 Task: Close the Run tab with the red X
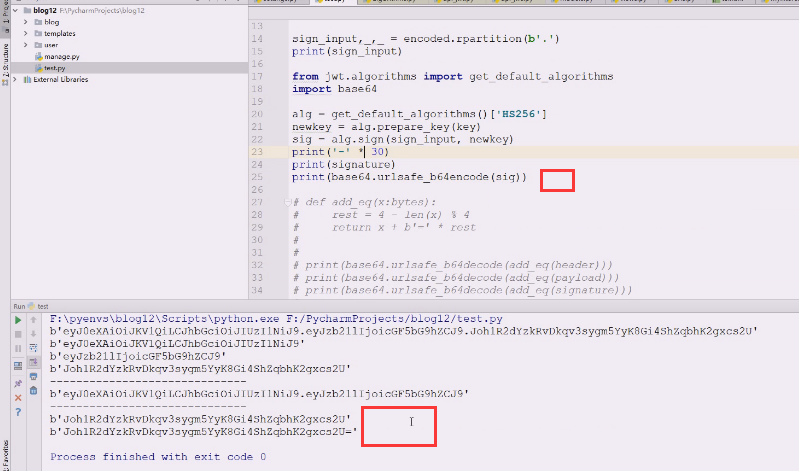click(18, 398)
